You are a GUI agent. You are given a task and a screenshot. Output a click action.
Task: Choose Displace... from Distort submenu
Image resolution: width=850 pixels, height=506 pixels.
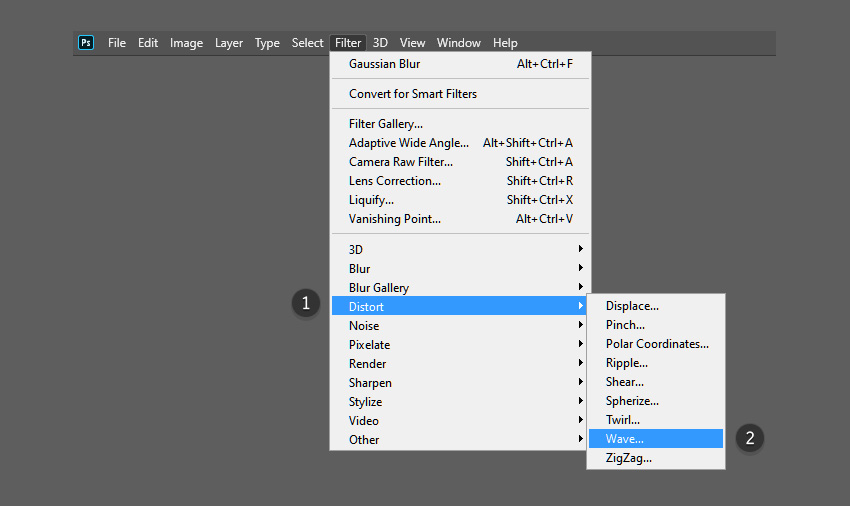click(656, 306)
